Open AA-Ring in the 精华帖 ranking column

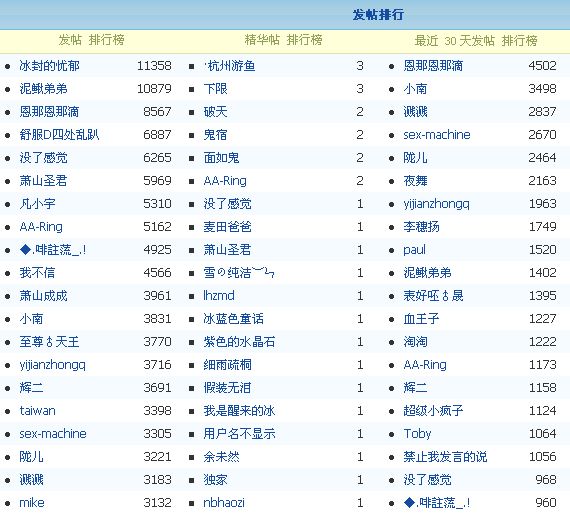point(225,181)
